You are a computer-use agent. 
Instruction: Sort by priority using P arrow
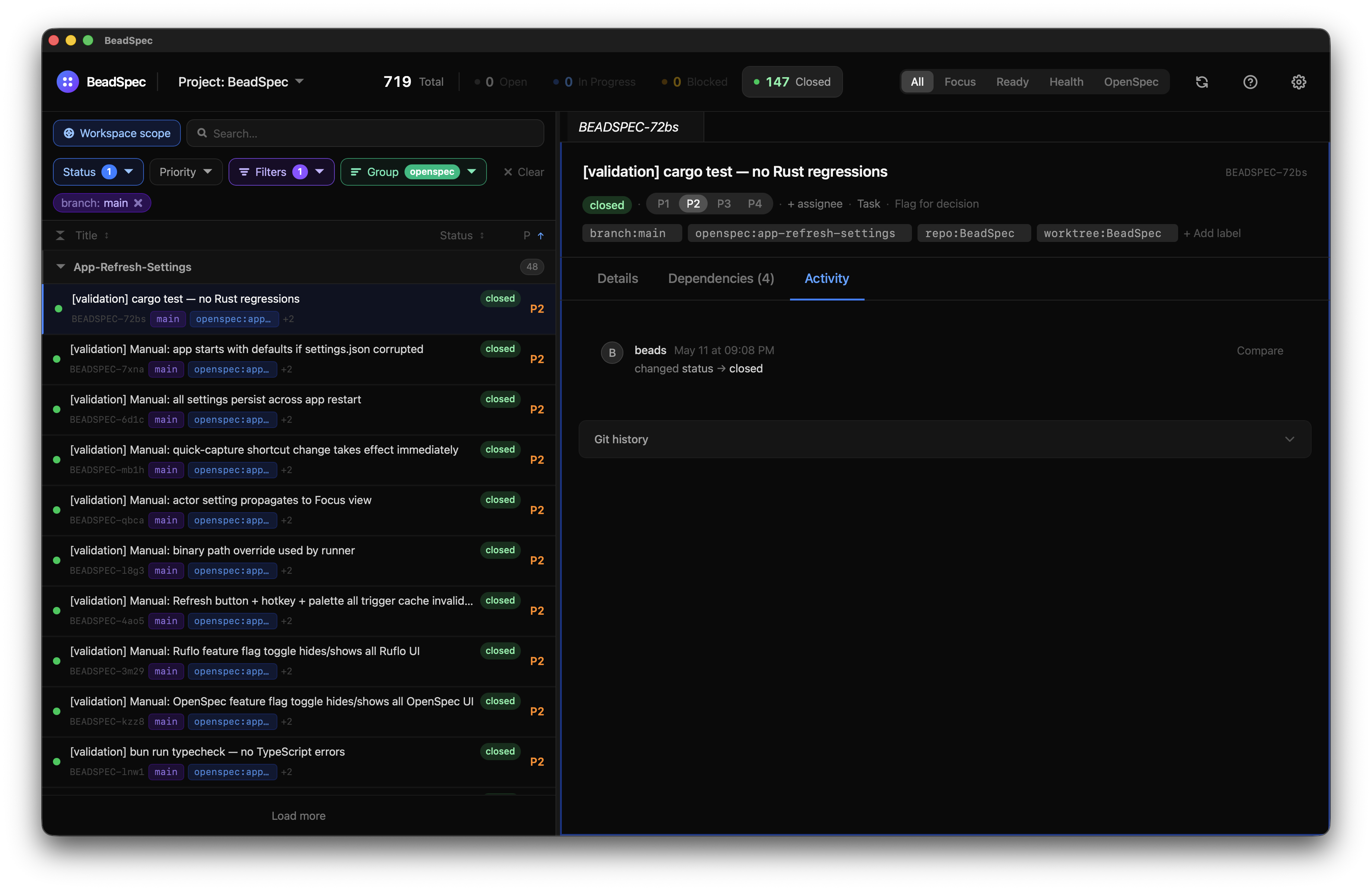pos(540,235)
